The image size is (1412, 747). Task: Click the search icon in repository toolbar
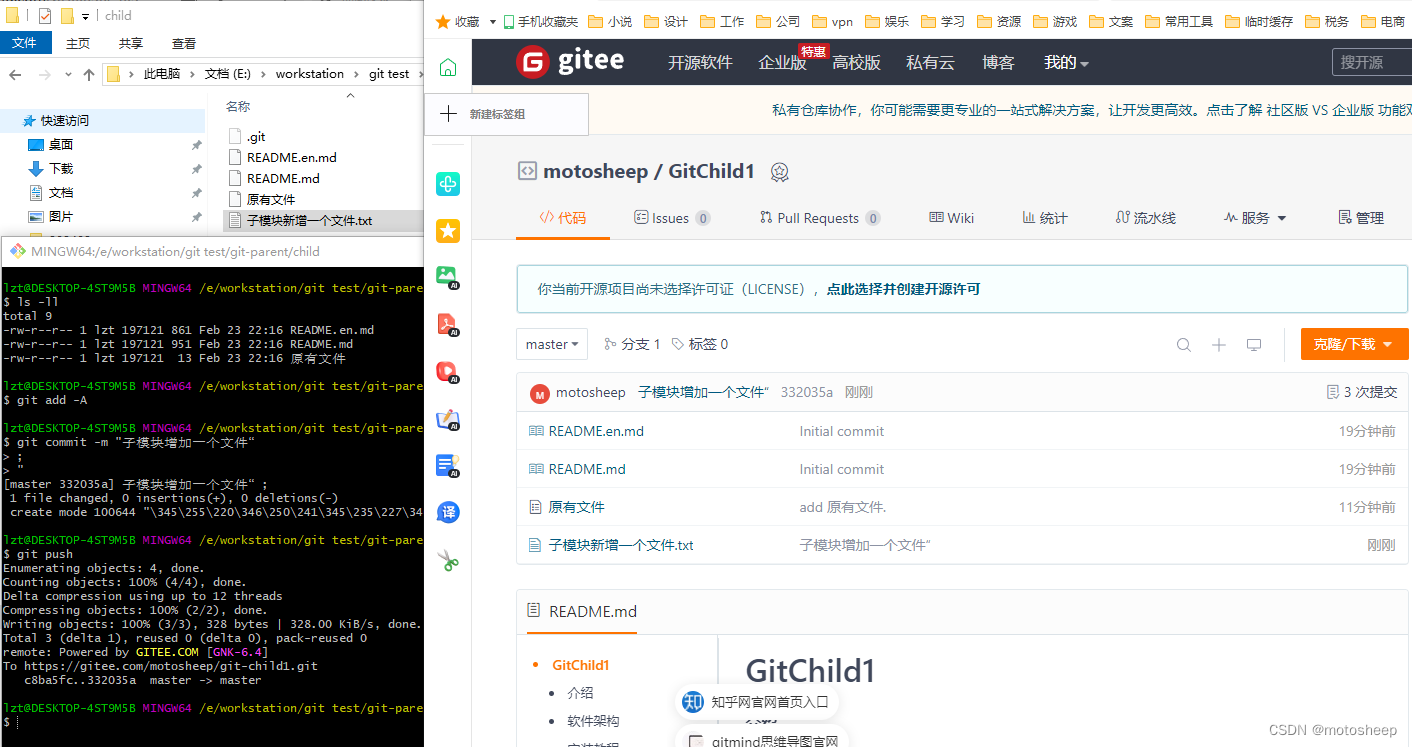pyautogui.click(x=1183, y=345)
